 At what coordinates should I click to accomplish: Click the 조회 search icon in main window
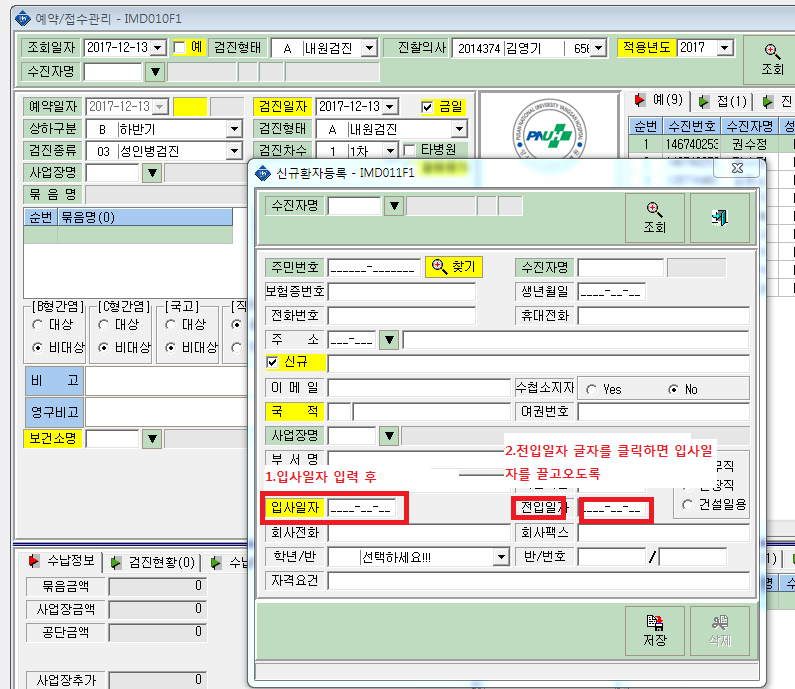point(771,59)
